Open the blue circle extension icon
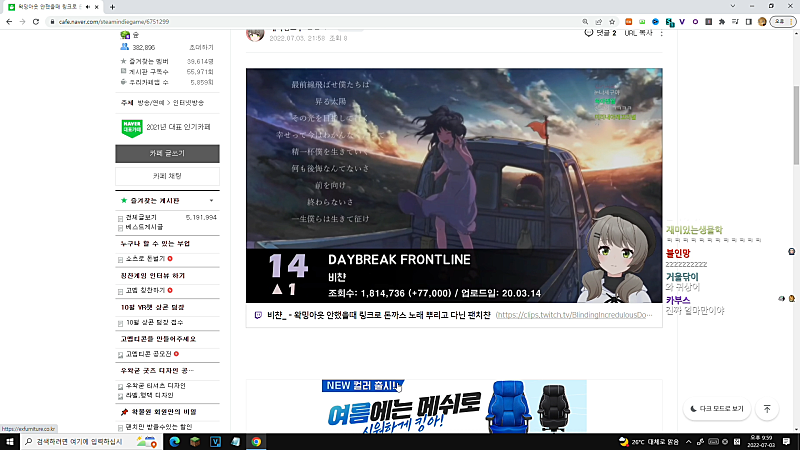Screen dimensions: 800x450 pos(655,22)
